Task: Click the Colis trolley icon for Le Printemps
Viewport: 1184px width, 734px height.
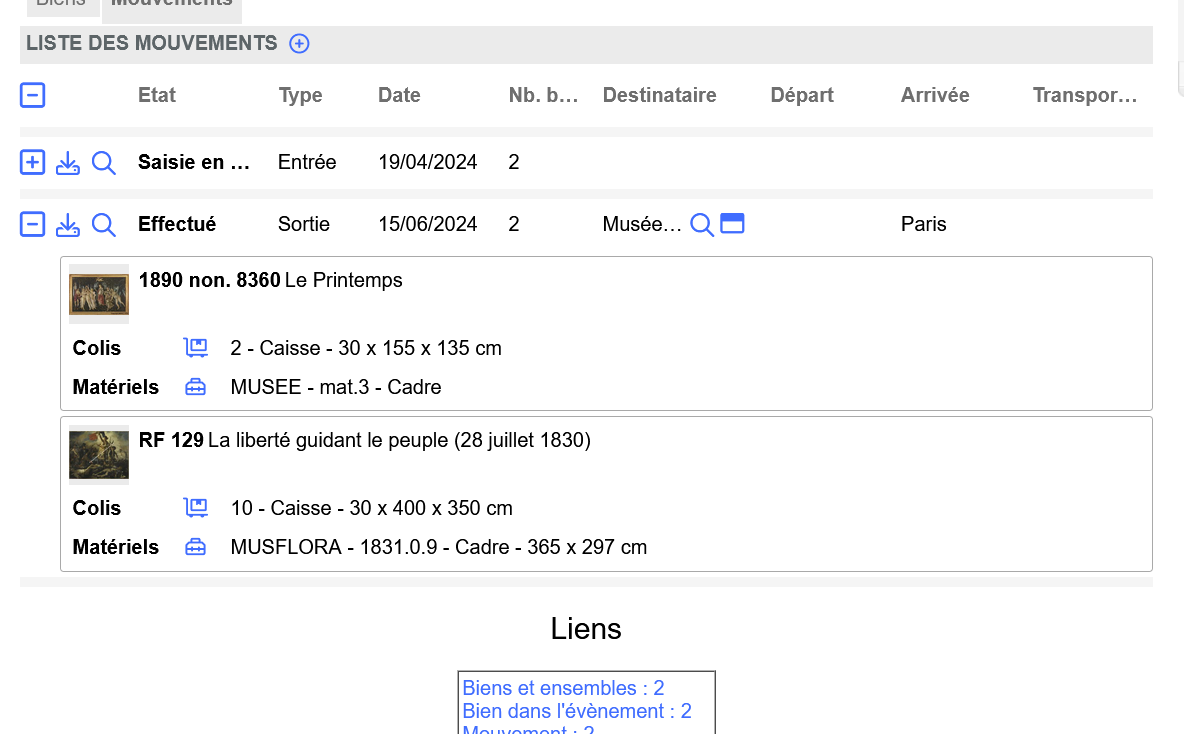Action: (x=196, y=348)
